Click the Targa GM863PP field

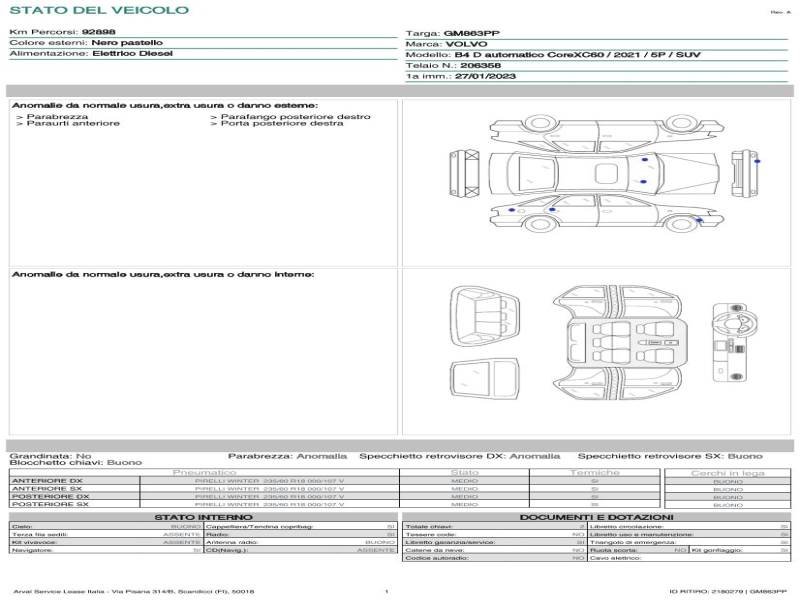pos(458,33)
